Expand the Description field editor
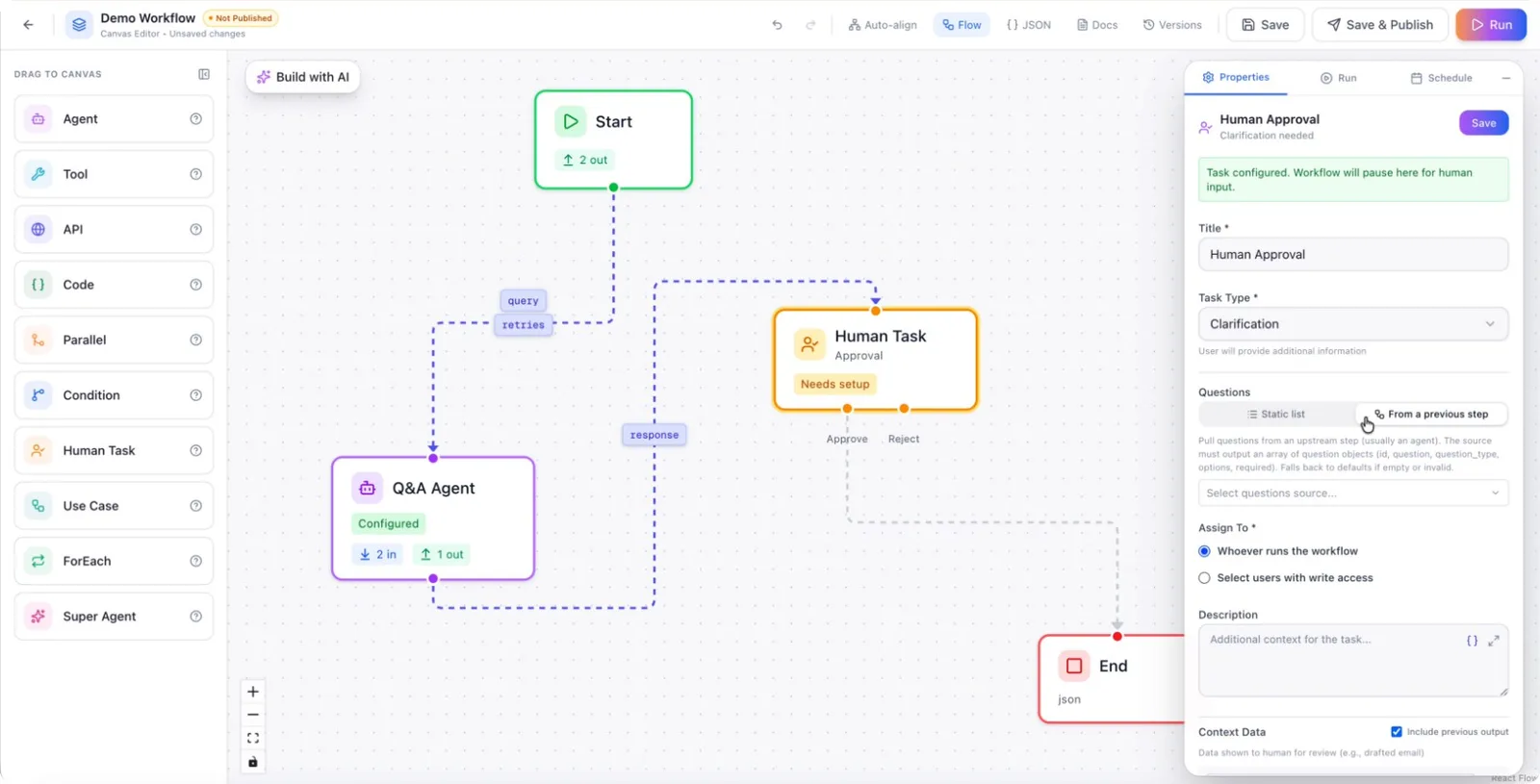 pos(1494,641)
